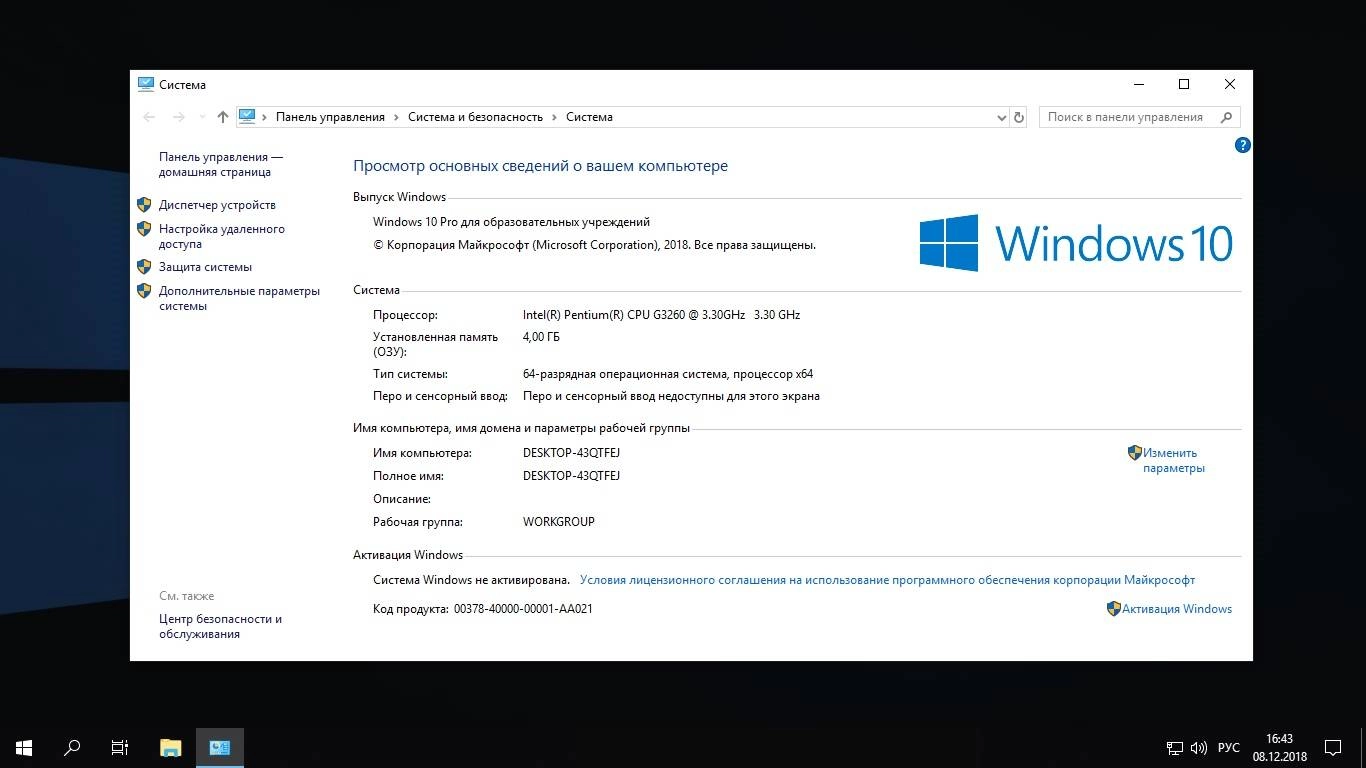Open the 'Система и безопасность' breadcrumb
This screenshot has height=768, width=1366.
(x=475, y=117)
